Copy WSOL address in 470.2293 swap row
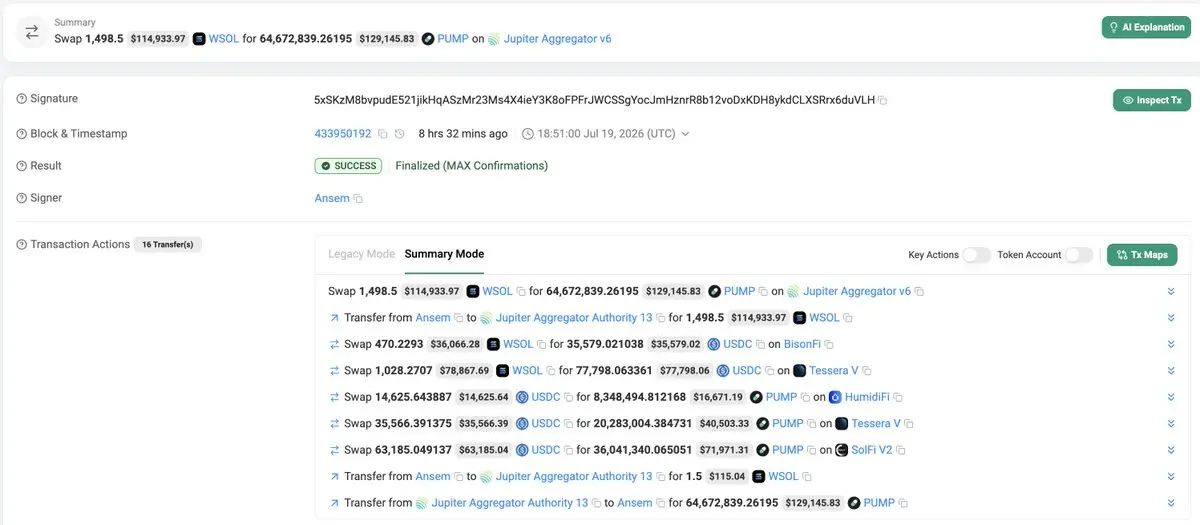1200x525 pixels. pos(542,344)
